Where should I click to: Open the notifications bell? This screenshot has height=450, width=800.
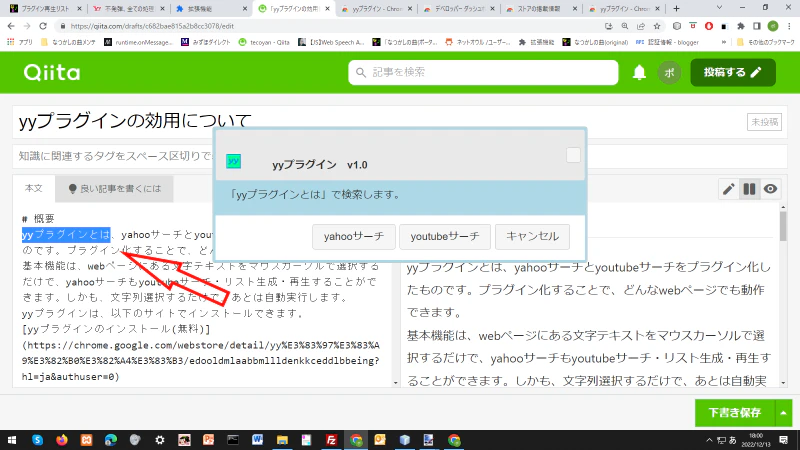639,72
